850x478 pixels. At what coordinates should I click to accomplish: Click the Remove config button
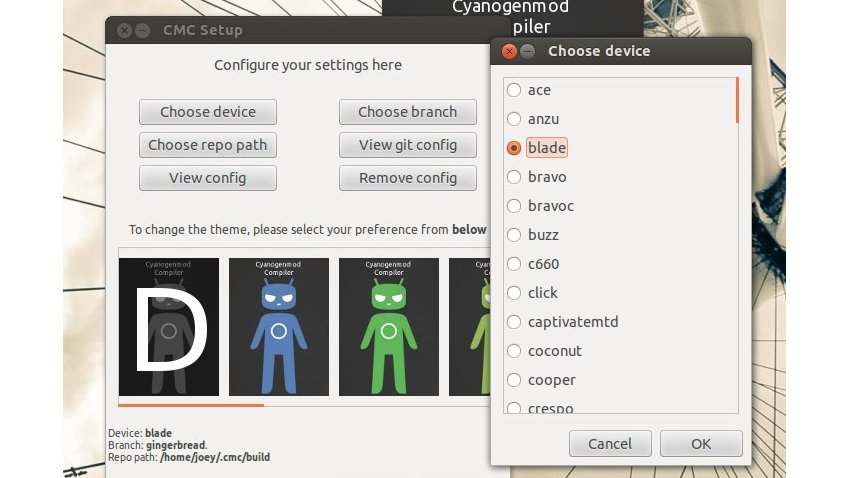[408, 178]
